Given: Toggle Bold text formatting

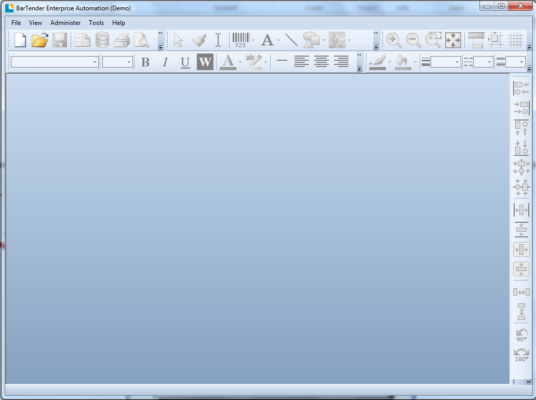Looking at the screenshot, I should click(x=146, y=62).
